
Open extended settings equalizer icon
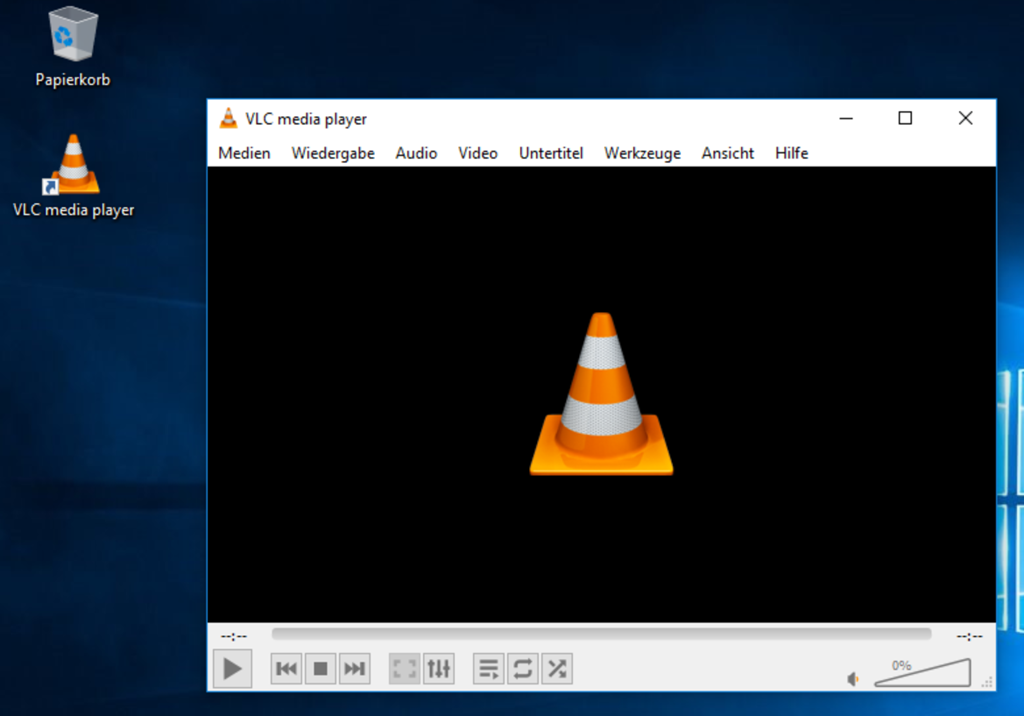[438, 669]
